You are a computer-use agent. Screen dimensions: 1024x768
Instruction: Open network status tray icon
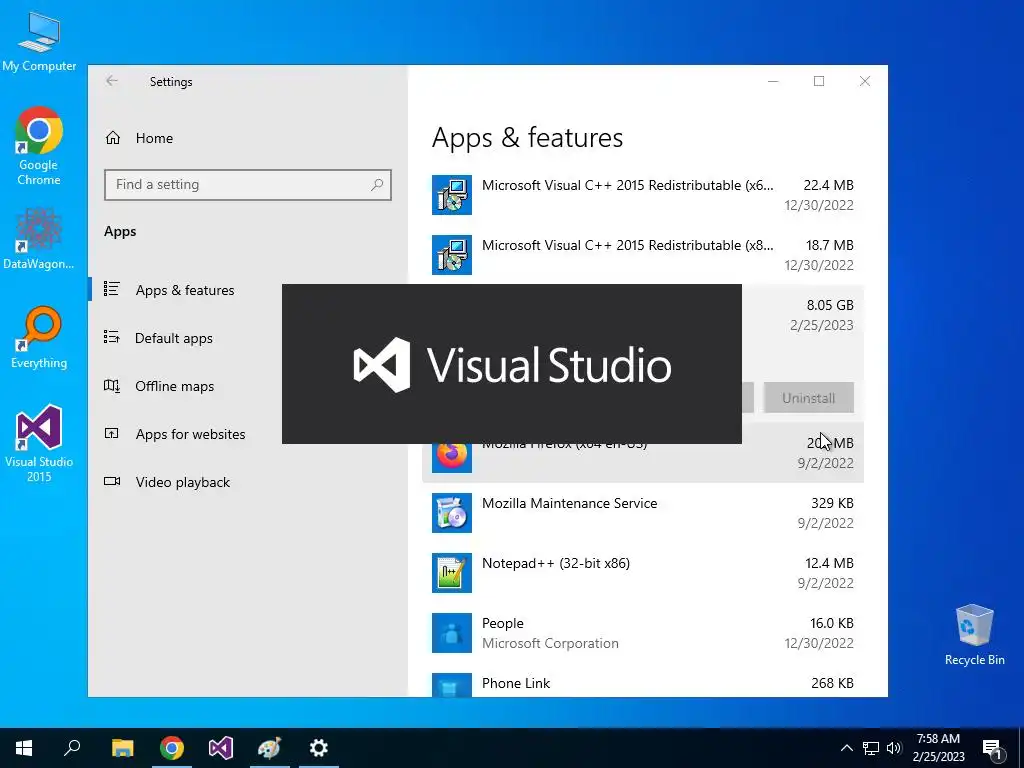(871, 748)
